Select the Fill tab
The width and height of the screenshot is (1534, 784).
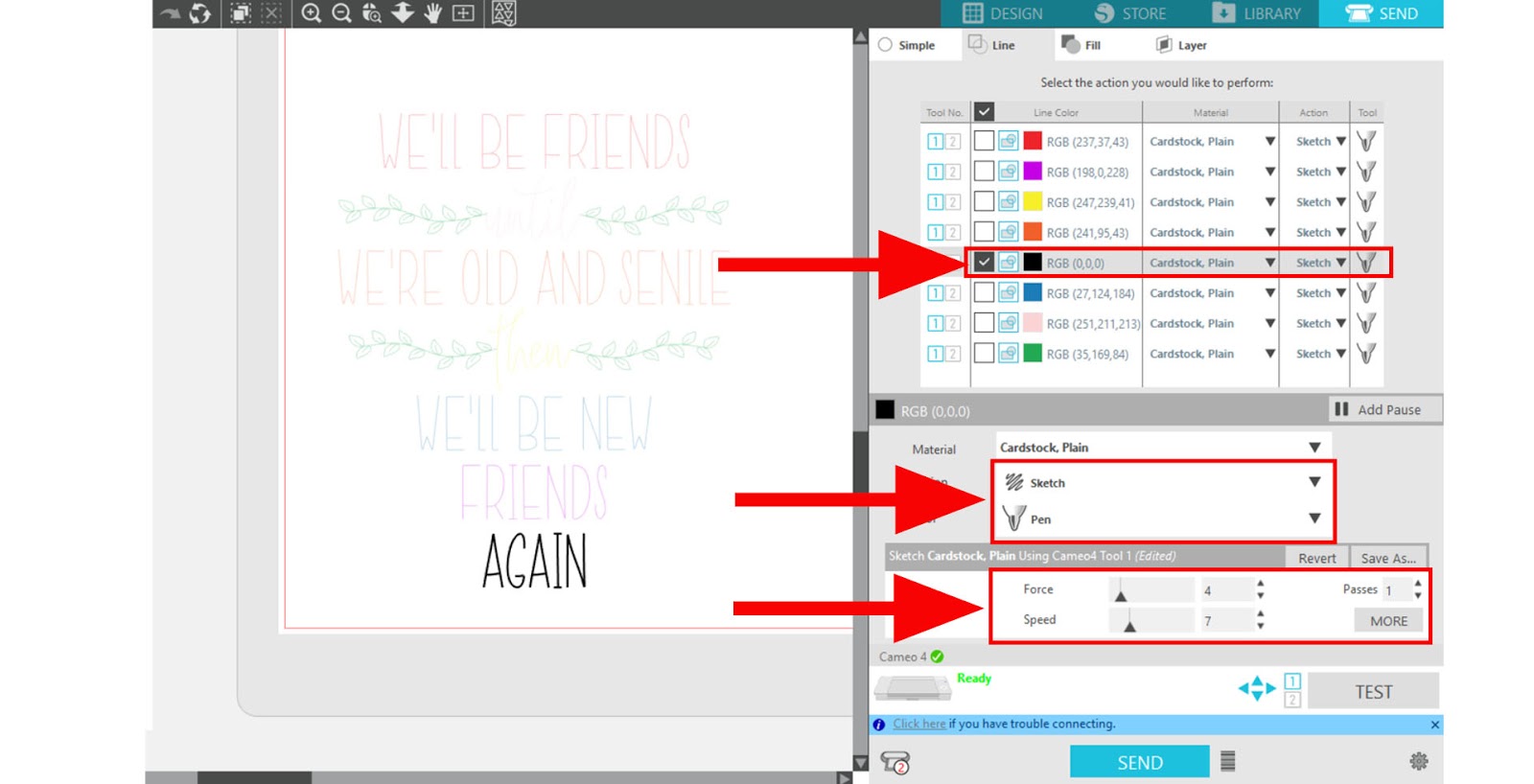tap(1081, 45)
